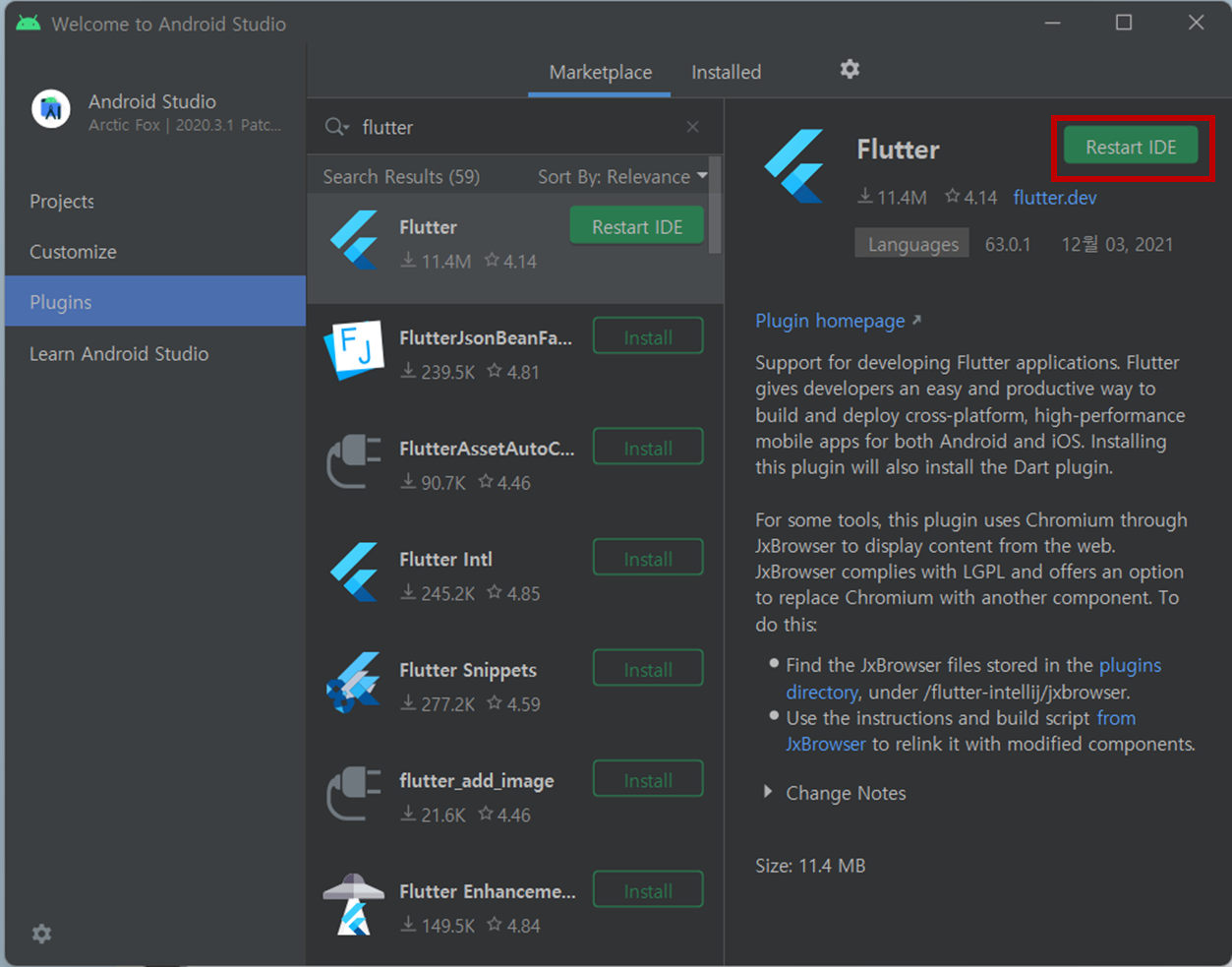The height and width of the screenshot is (967, 1232).
Task: Click the Android Studio logo in sidebar
Action: tap(51, 109)
